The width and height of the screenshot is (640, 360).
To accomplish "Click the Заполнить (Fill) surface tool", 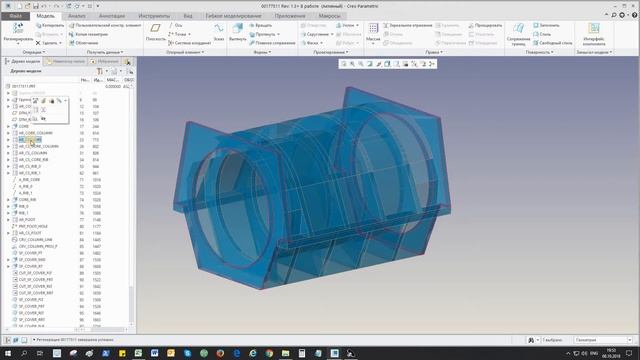I will click(x=546, y=25).
